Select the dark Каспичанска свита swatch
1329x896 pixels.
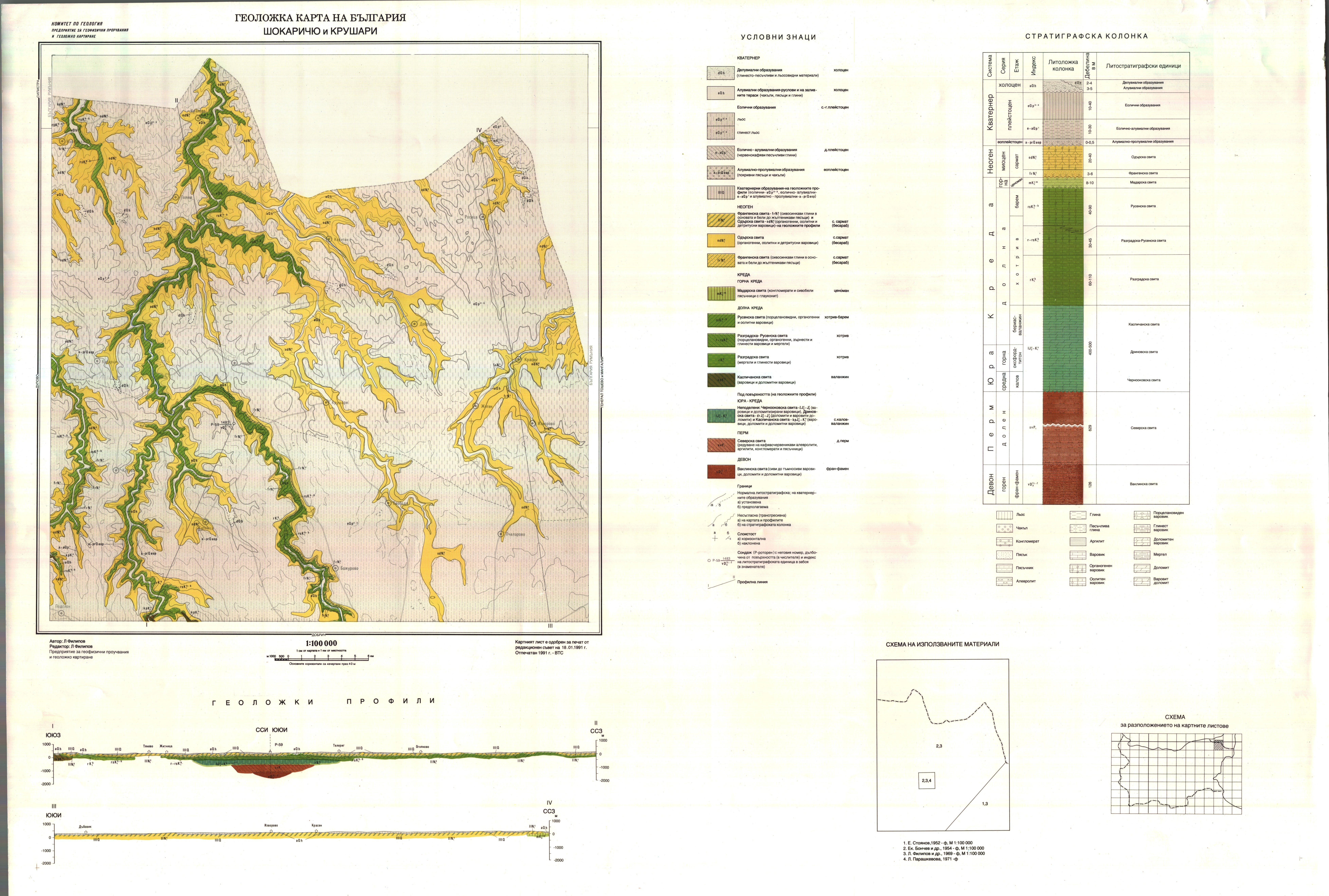[721, 380]
